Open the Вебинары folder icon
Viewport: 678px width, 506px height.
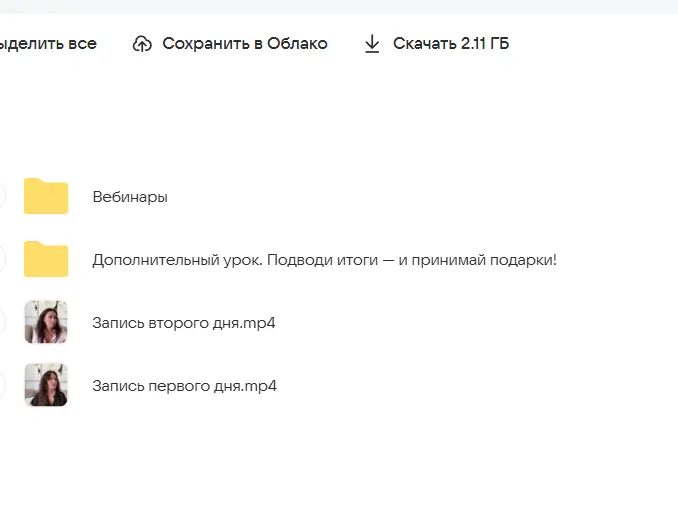point(46,196)
